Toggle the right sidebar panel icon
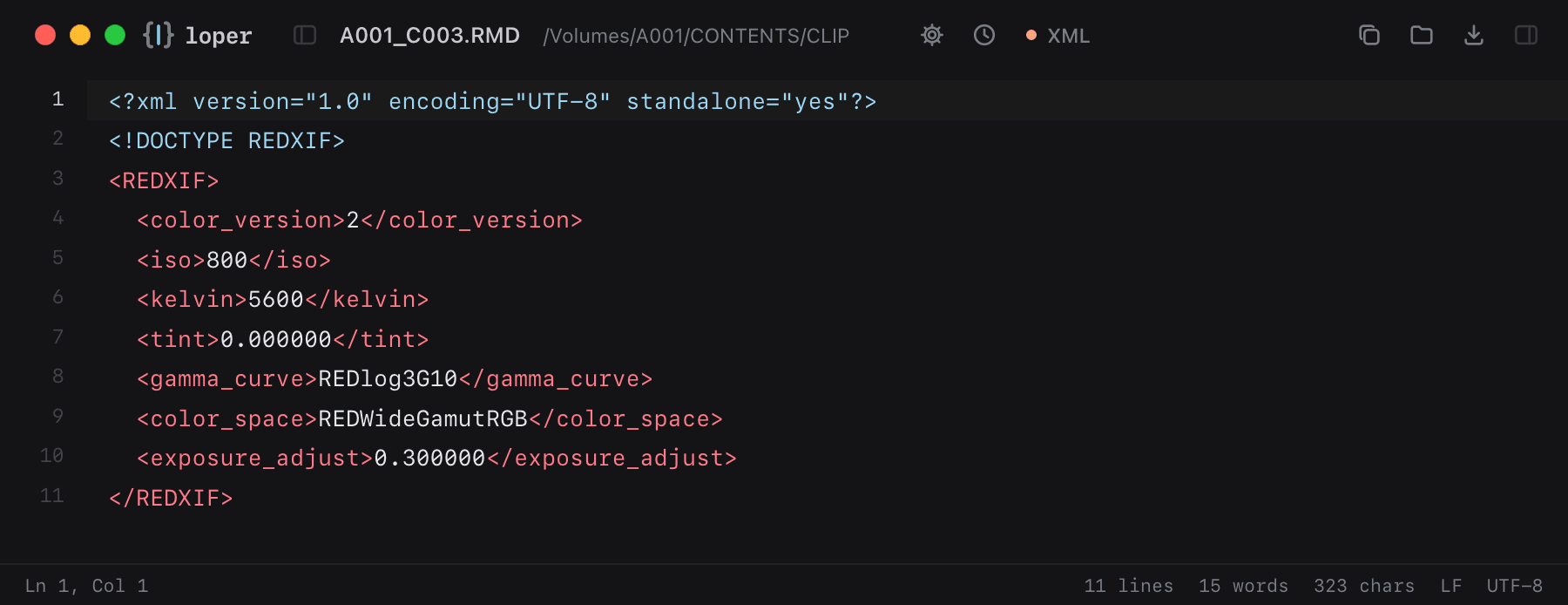The height and width of the screenshot is (605, 1568). click(x=1526, y=35)
